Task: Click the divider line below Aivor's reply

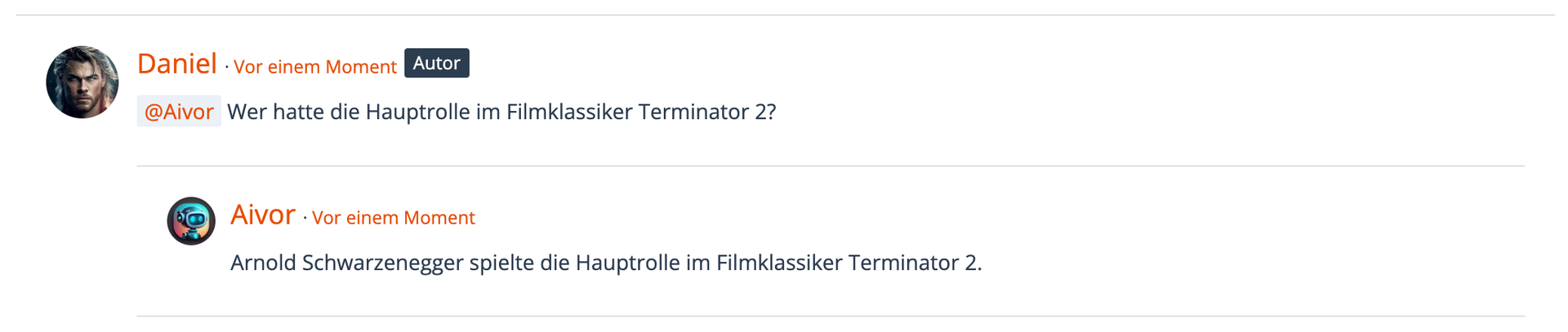Action: tap(831, 316)
